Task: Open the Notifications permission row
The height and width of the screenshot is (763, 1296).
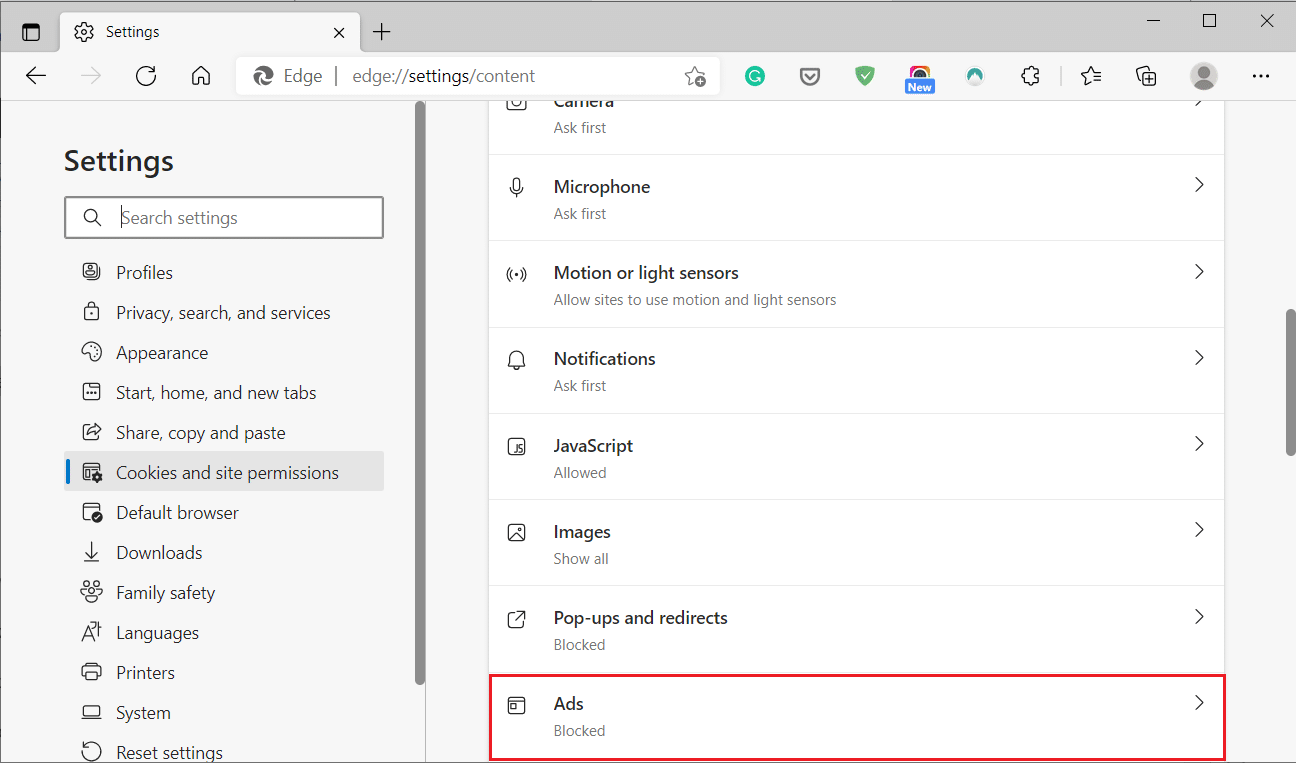Action: tap(856, 370)
